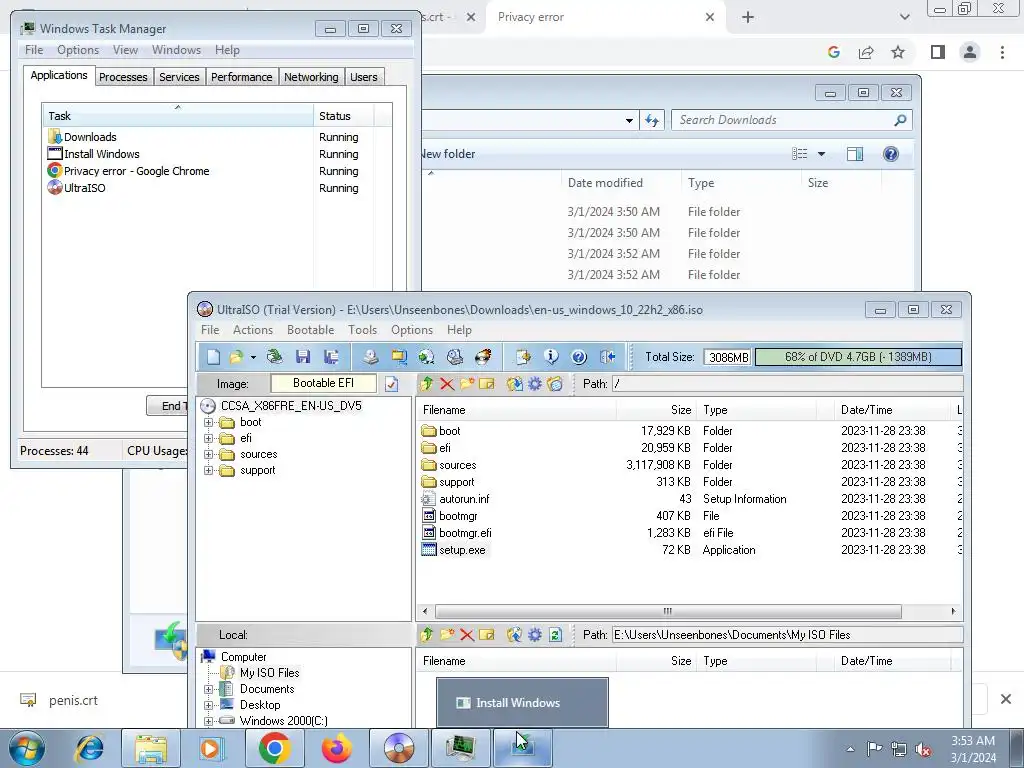Click the Bootable EFI image type button
1024x768 pixels.
(323, 383)
